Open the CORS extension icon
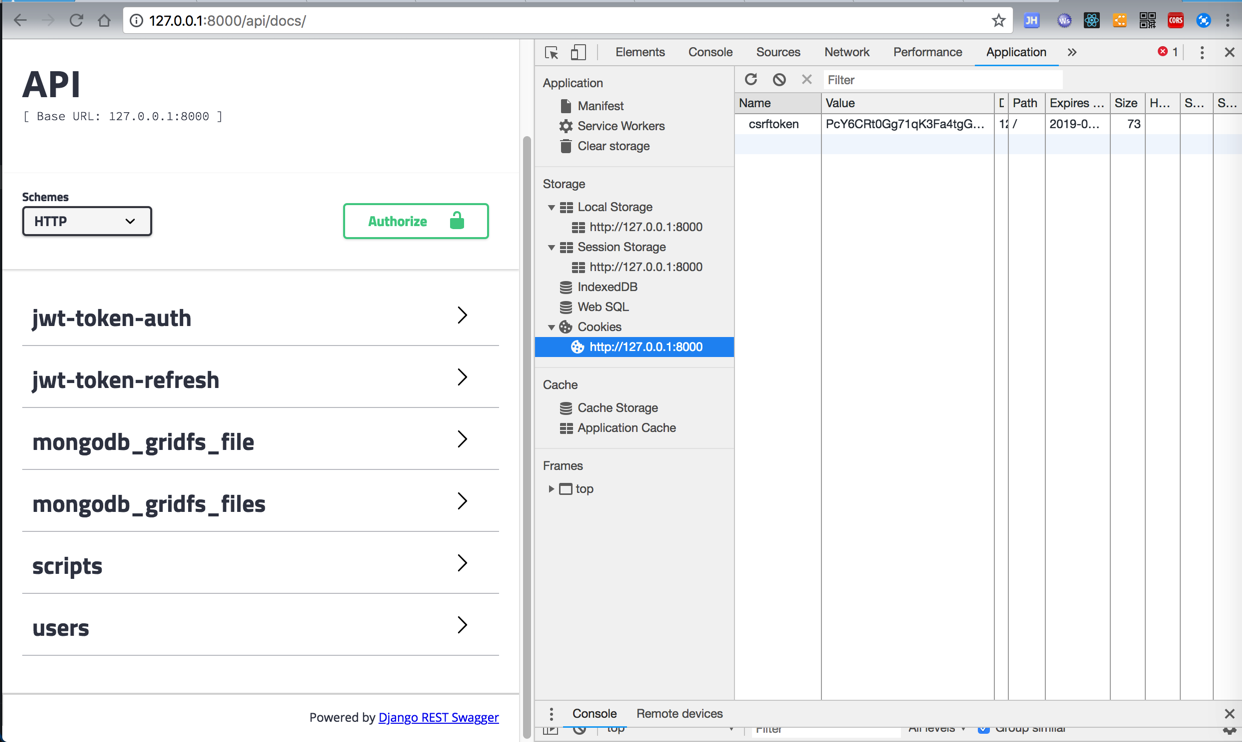 (x=1176, y=20)
